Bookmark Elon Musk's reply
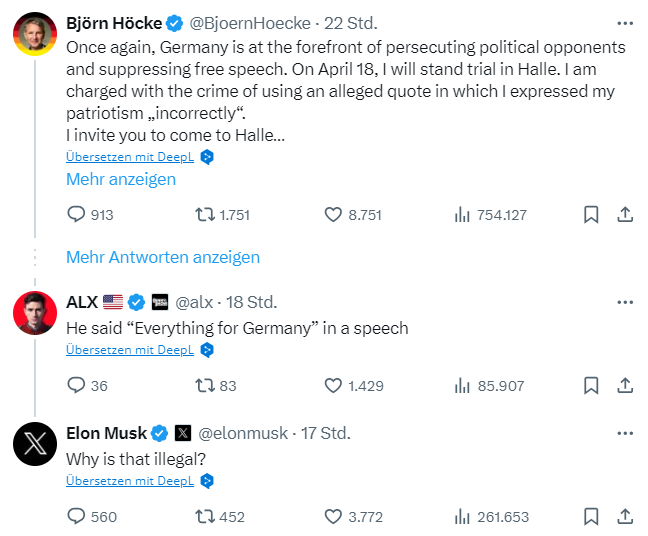 pyautogui.click(x=591, y=516)
